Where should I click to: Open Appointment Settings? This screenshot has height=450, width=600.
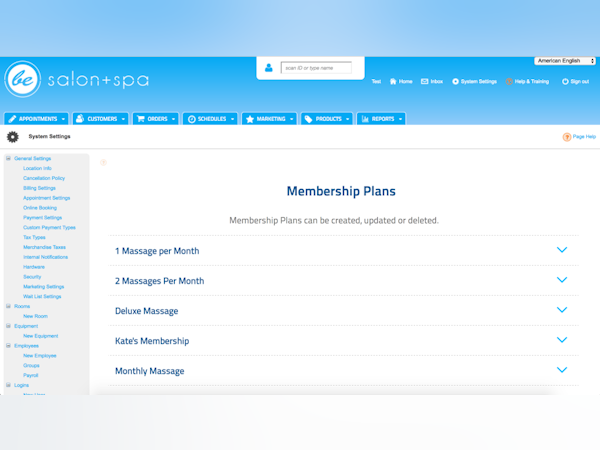46,198
